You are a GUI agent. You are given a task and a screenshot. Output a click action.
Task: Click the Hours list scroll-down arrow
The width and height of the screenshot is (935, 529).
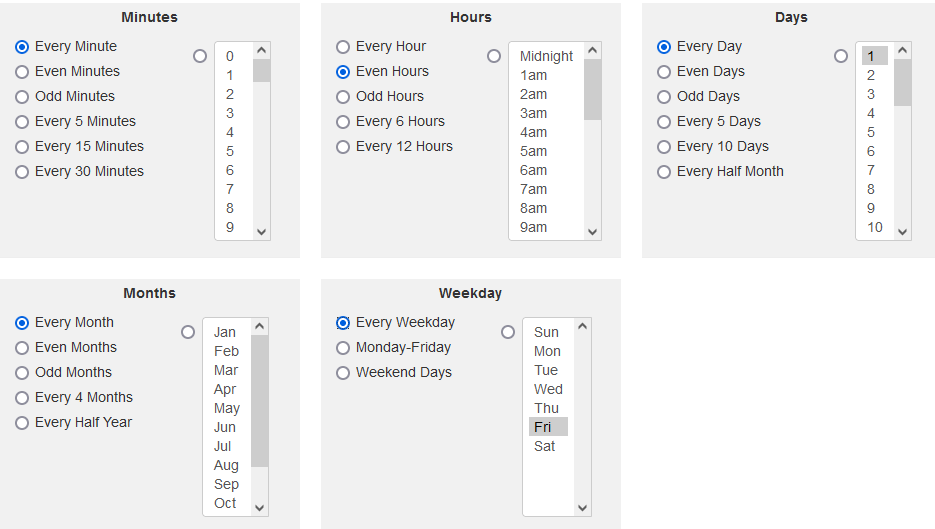coord(593,232)
